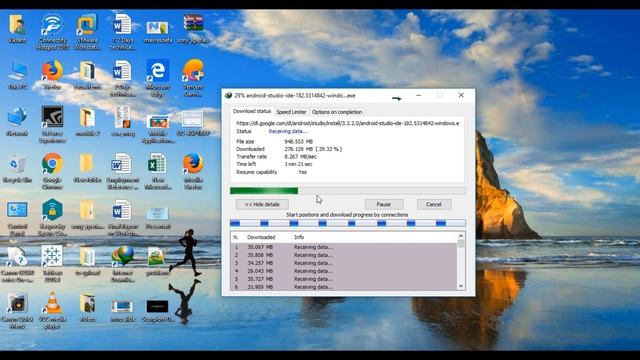Launch the Tableau desktop shortcut
Image resolution: width=640 pixels, height=360 pixels.
coord(52,264)
